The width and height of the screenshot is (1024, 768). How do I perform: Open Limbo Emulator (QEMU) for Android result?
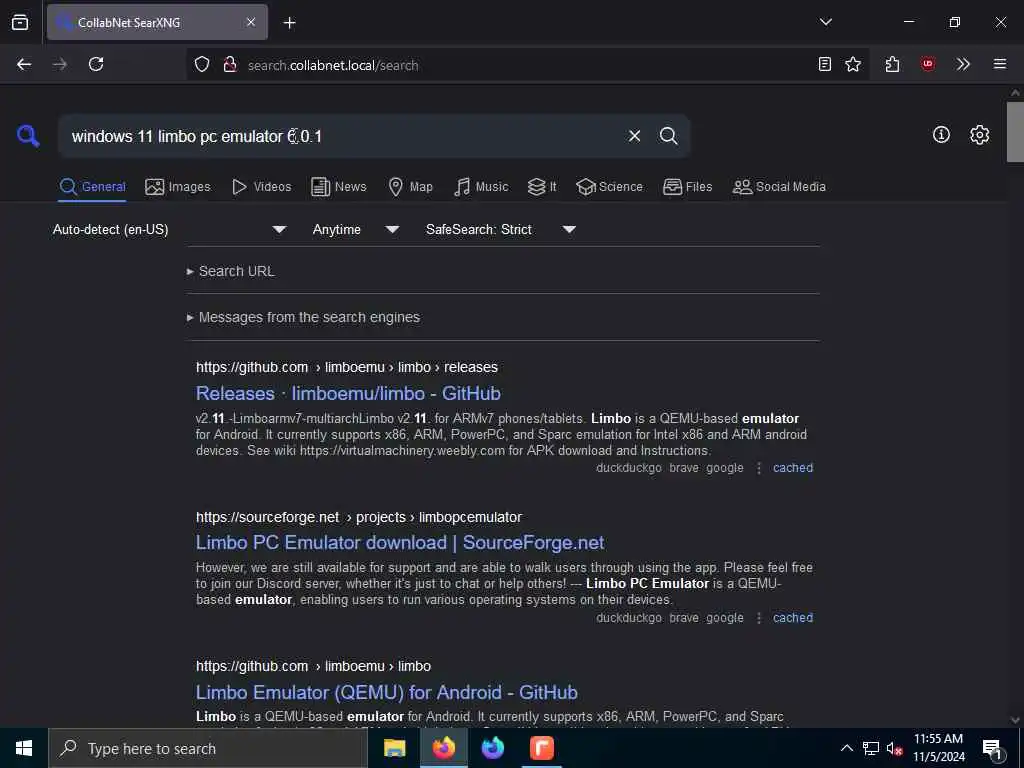[387, 692]
